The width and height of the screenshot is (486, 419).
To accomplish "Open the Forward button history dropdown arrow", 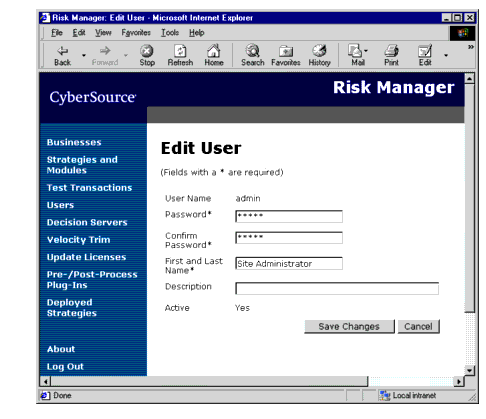I will (126, 55).
